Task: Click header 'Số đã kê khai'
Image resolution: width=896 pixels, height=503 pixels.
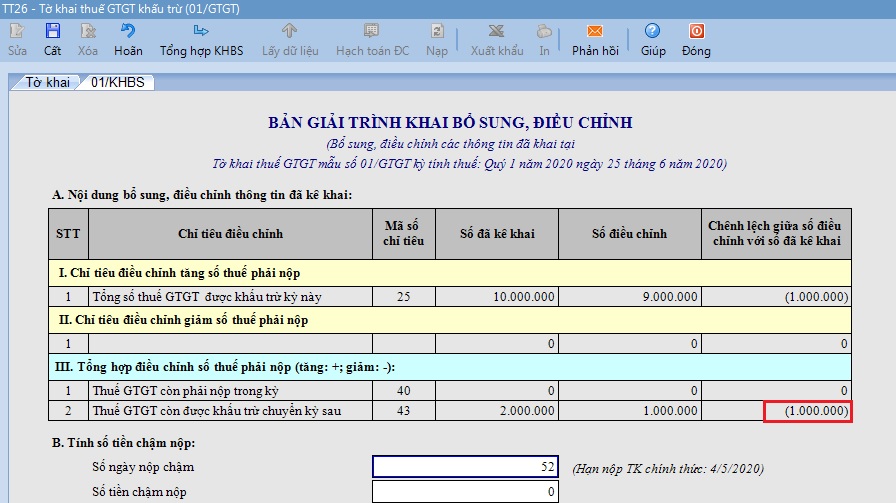Action: [497, 234]
